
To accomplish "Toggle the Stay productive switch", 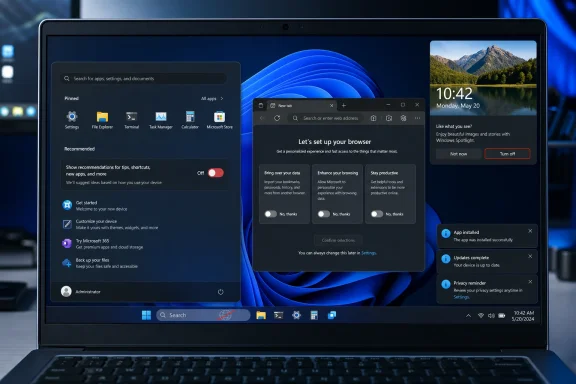I will click(x=377, y=214).
